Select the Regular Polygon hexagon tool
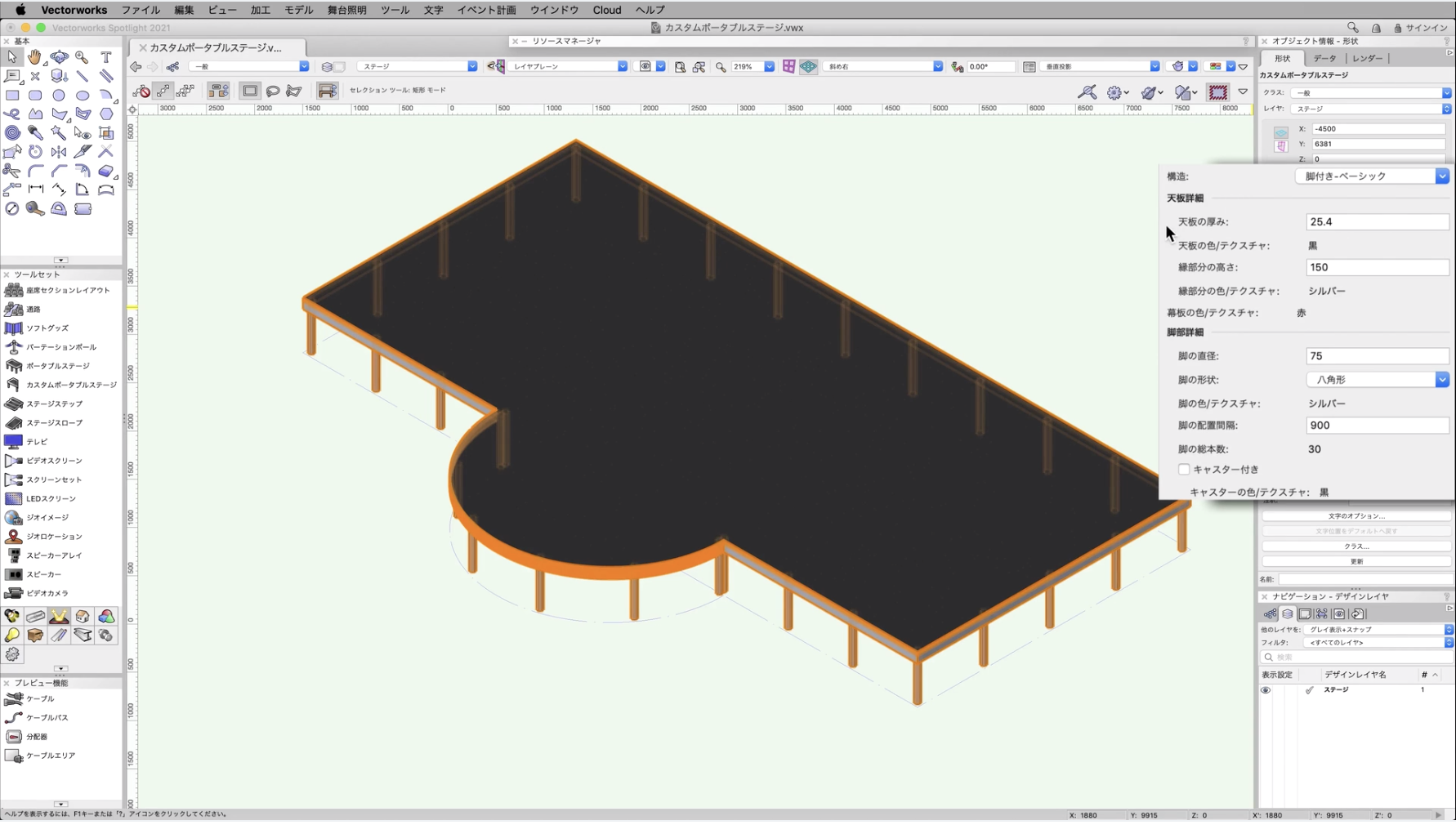Viewport: 1456px width, 825px height. [x=106, y=114]
